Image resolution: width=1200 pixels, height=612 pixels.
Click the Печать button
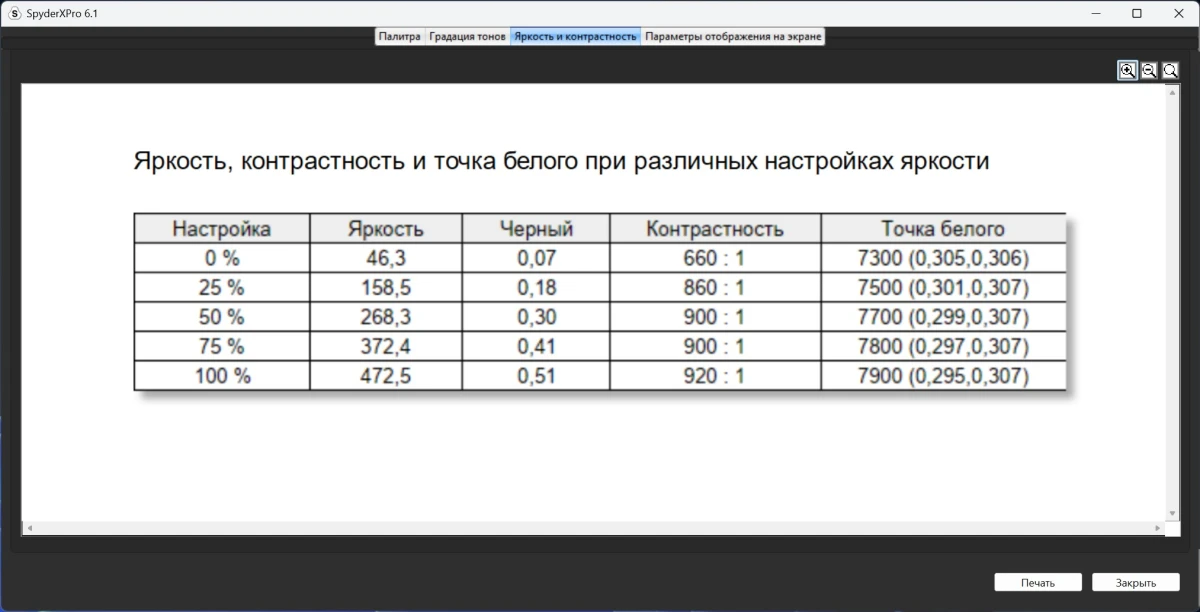pos(1038,582)
